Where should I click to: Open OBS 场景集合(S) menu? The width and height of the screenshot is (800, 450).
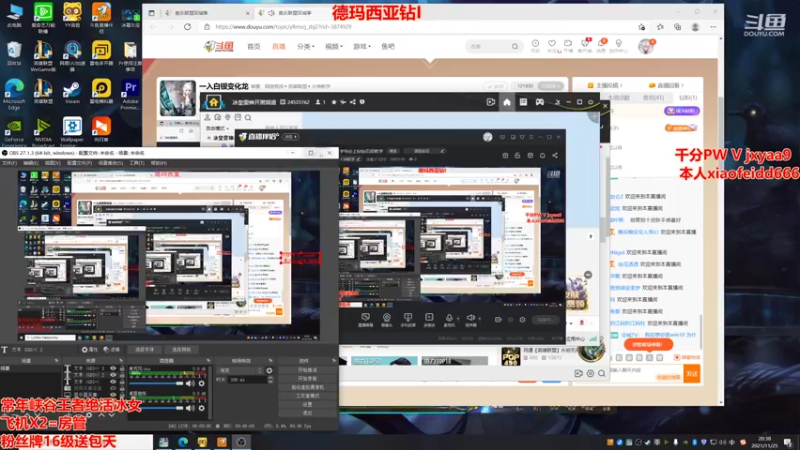111,163
